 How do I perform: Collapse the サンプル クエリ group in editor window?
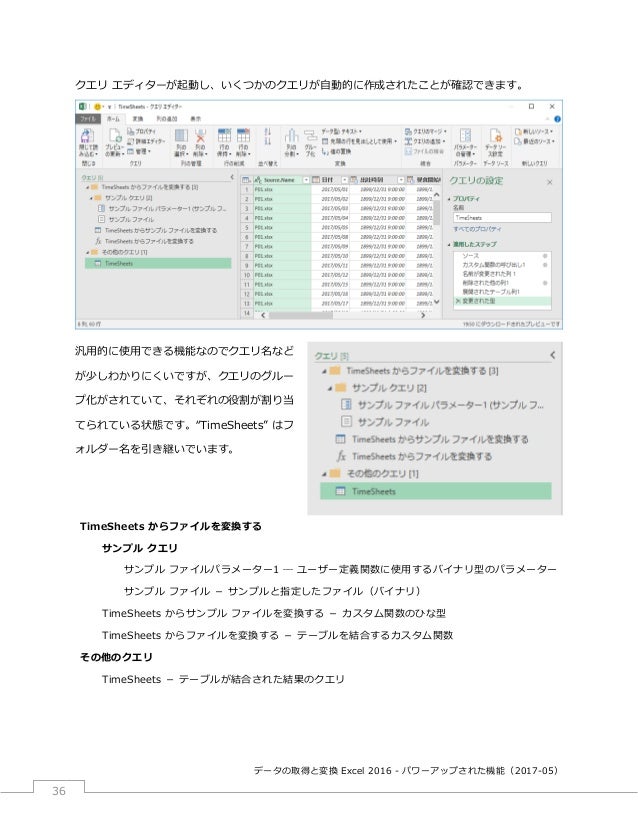(x=92, y=198)
